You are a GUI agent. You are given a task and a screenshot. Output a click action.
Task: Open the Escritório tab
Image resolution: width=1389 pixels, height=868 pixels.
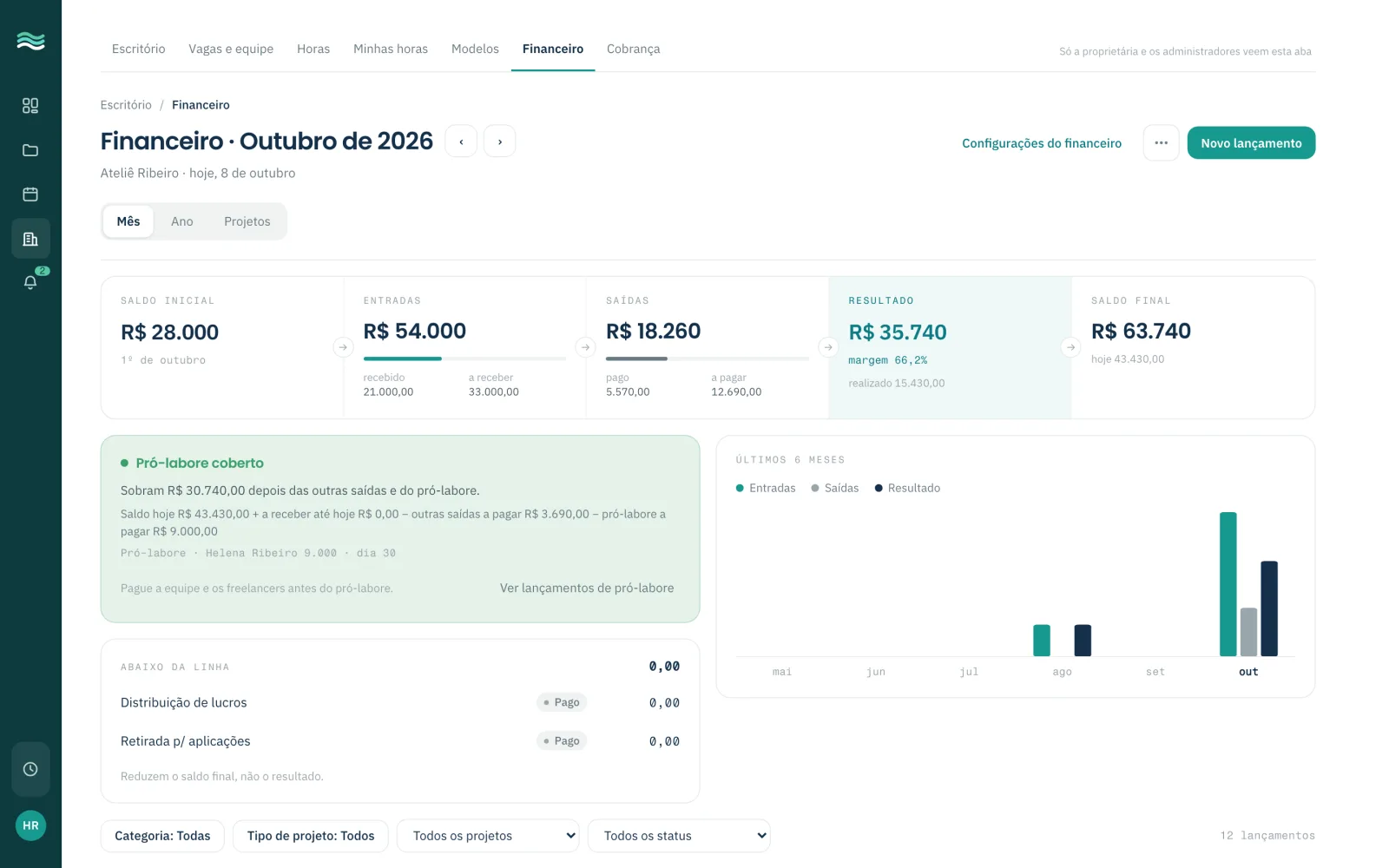[138, 49]
